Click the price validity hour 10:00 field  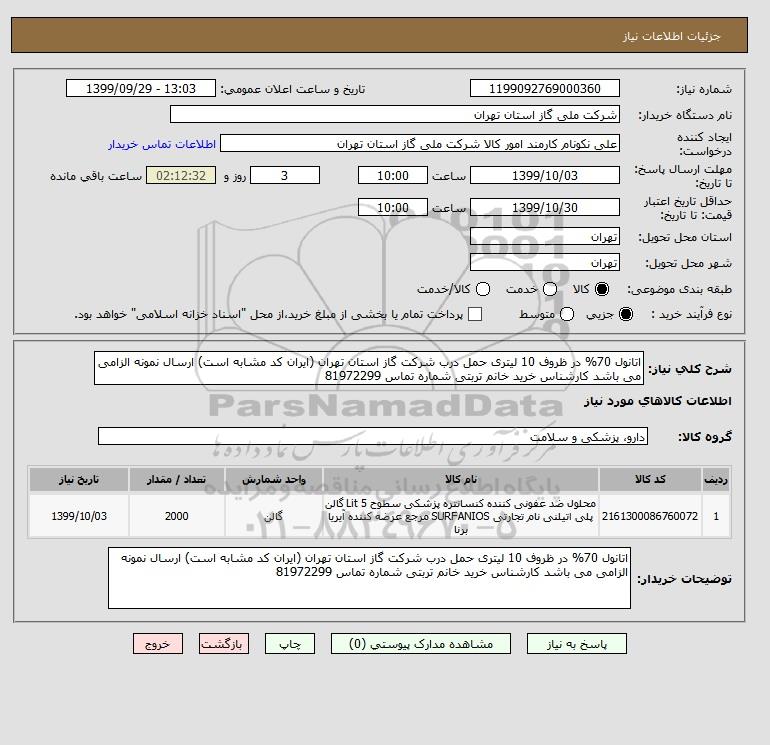tap(393, 207)
